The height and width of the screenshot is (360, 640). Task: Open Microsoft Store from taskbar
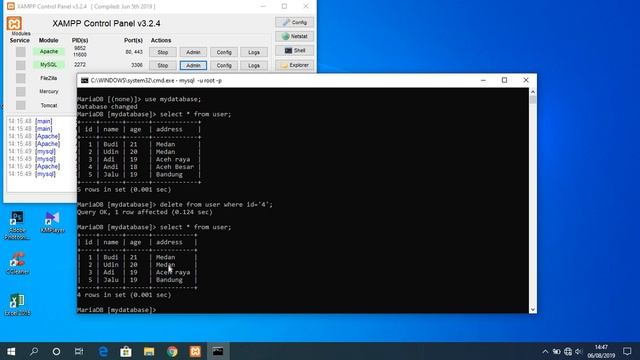pyautogui.click(x=126, y=351)
